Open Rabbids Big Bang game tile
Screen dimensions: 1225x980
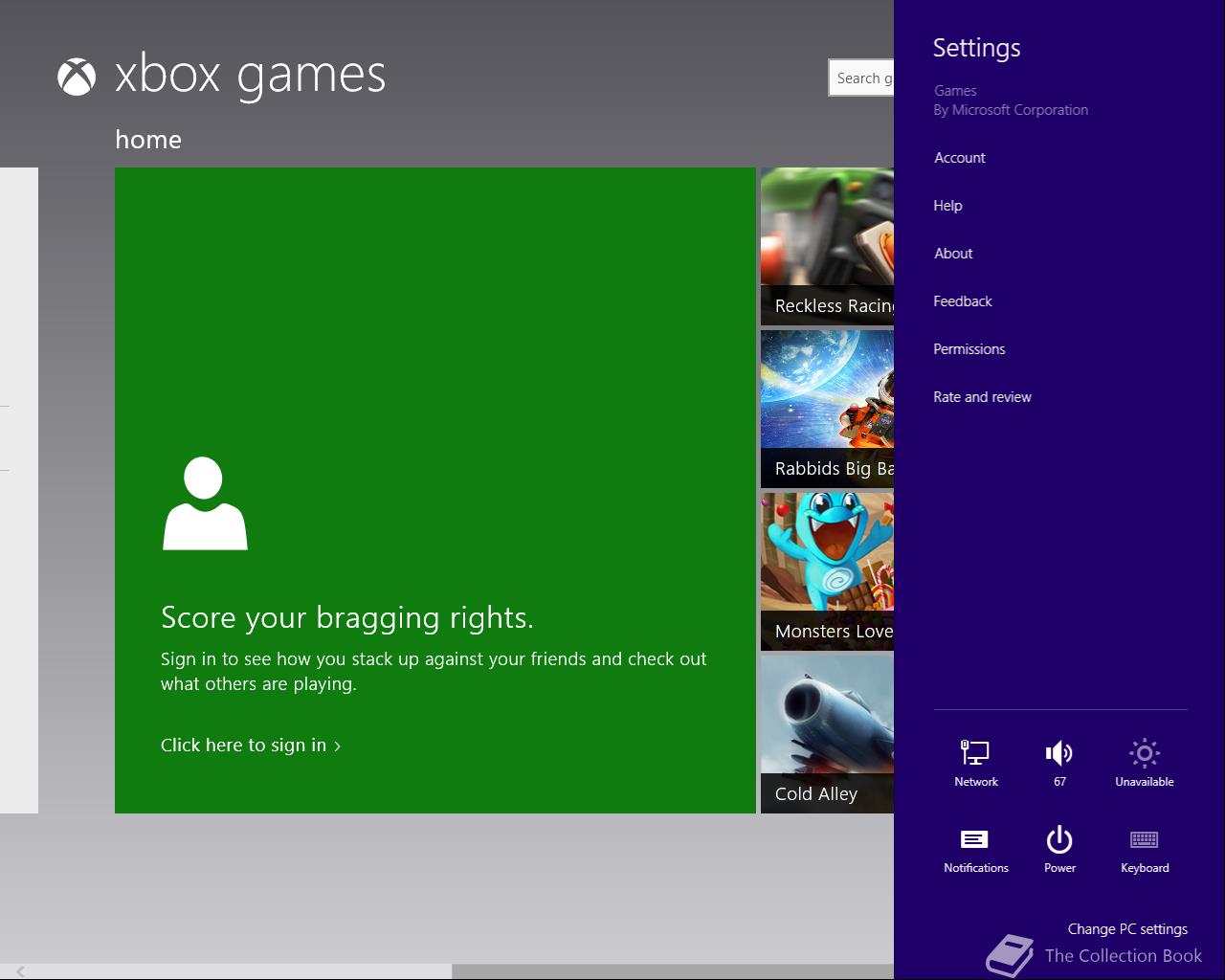click(827, 410)
